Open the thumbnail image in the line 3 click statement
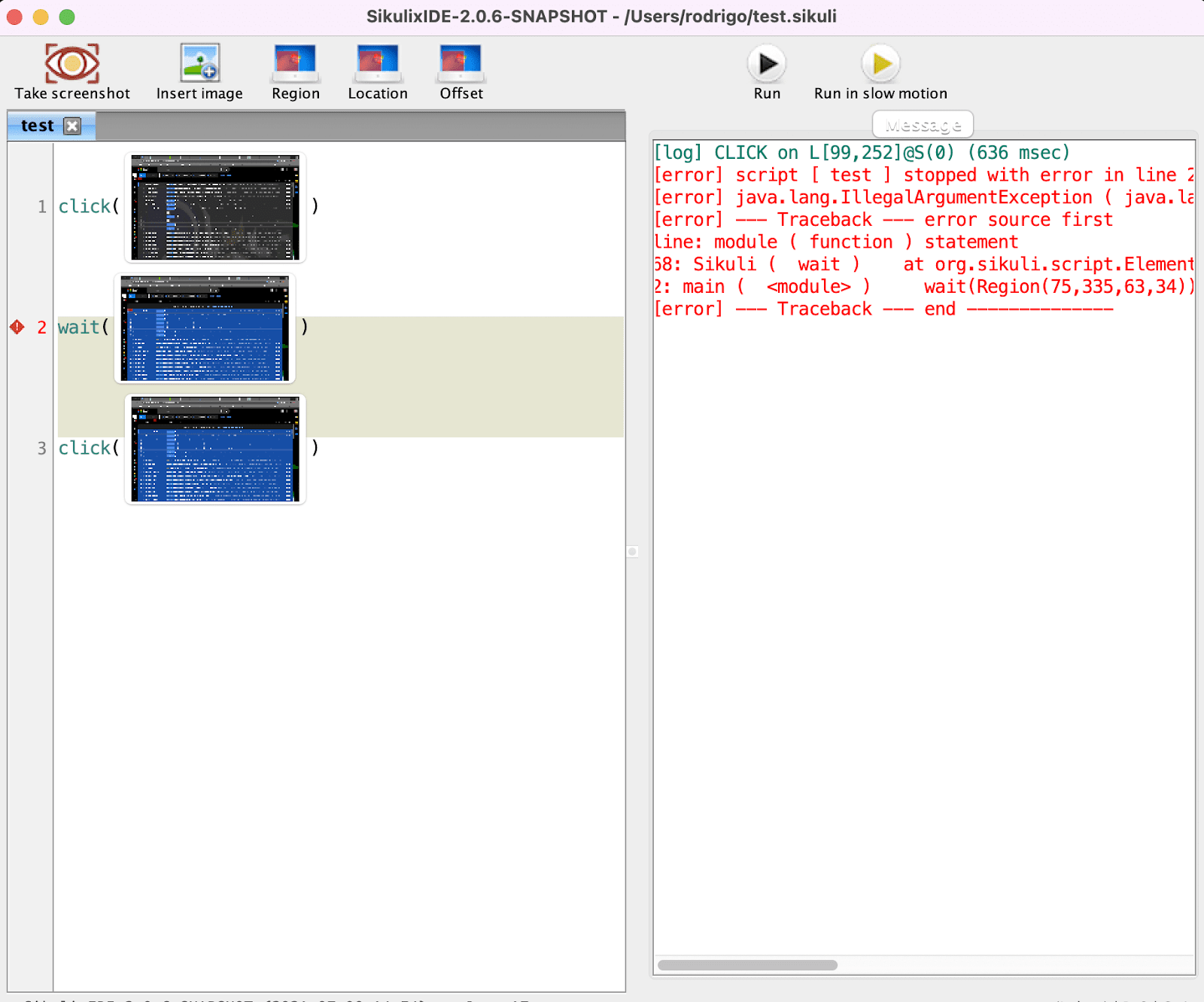Viewport: 1204px width, 1002px height. click(x=215, y=449)
